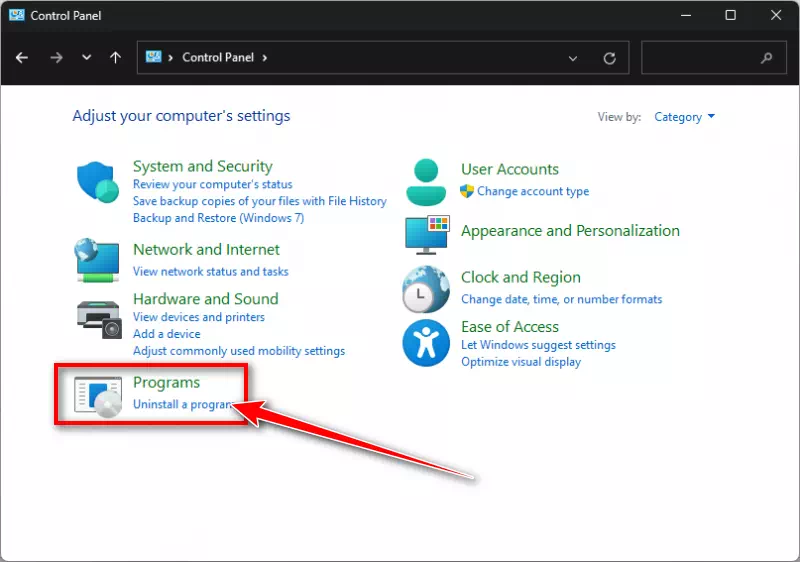Click the Appearance and Personalization monitor icon

tap(427, 235)
